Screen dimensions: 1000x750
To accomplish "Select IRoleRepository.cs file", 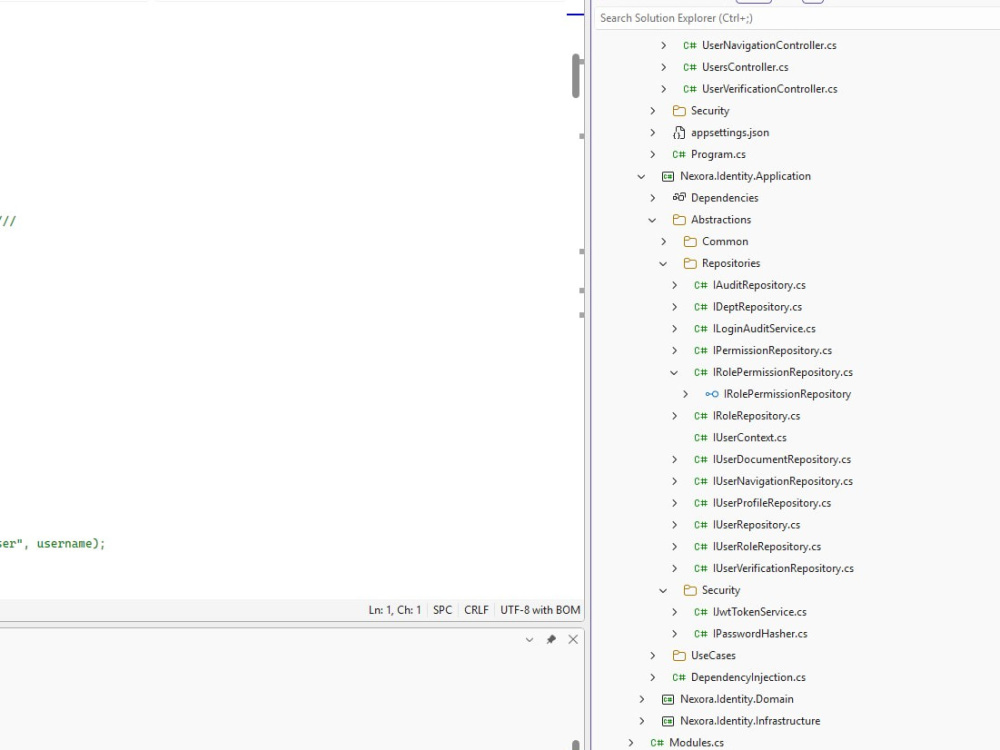I will [756, 416].
